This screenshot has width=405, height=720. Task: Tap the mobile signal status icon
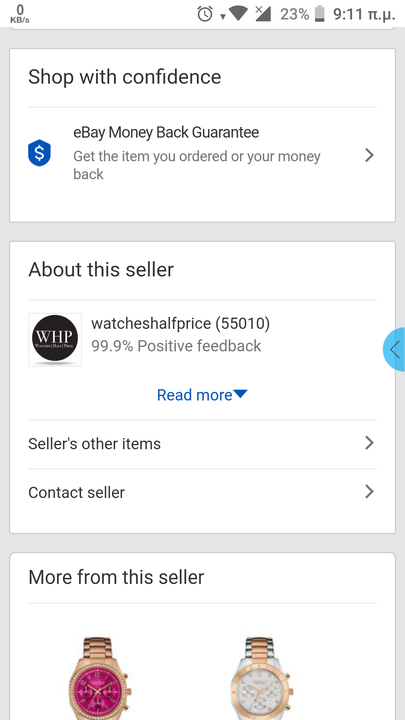263,14
